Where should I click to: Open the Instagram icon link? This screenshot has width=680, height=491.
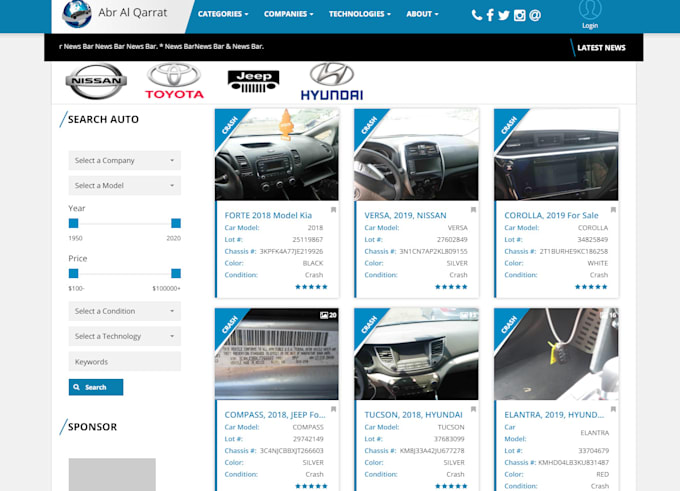tap(520, 16)
